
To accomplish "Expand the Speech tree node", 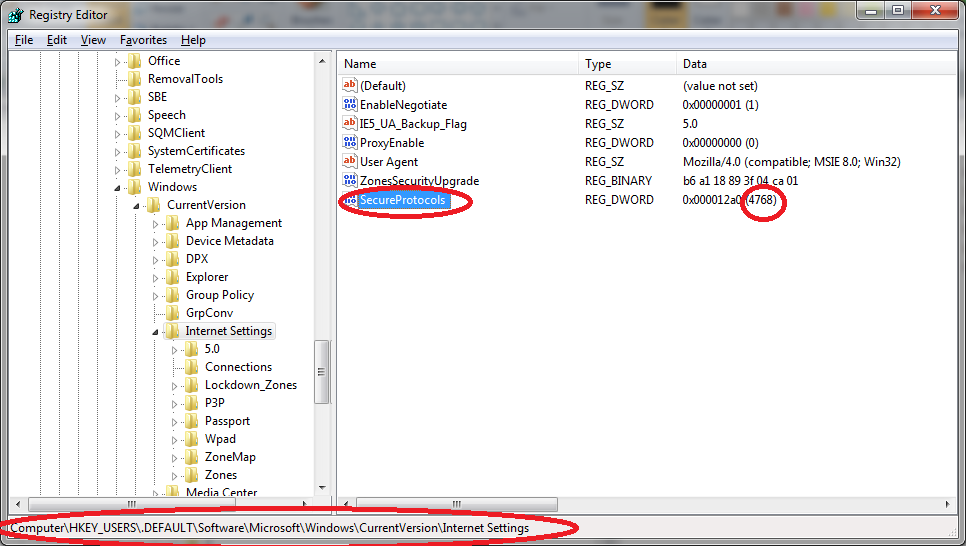I will coord(117,116).
